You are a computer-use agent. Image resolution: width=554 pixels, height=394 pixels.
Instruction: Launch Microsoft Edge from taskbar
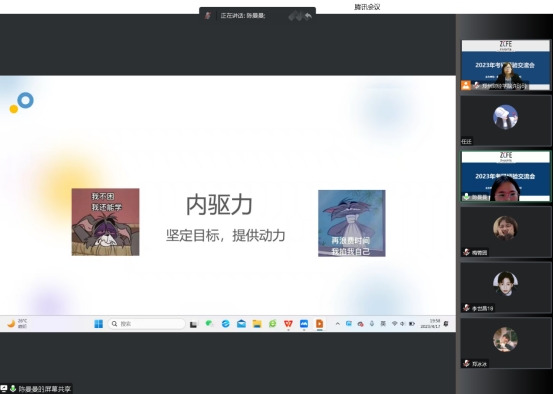(225, 324)
